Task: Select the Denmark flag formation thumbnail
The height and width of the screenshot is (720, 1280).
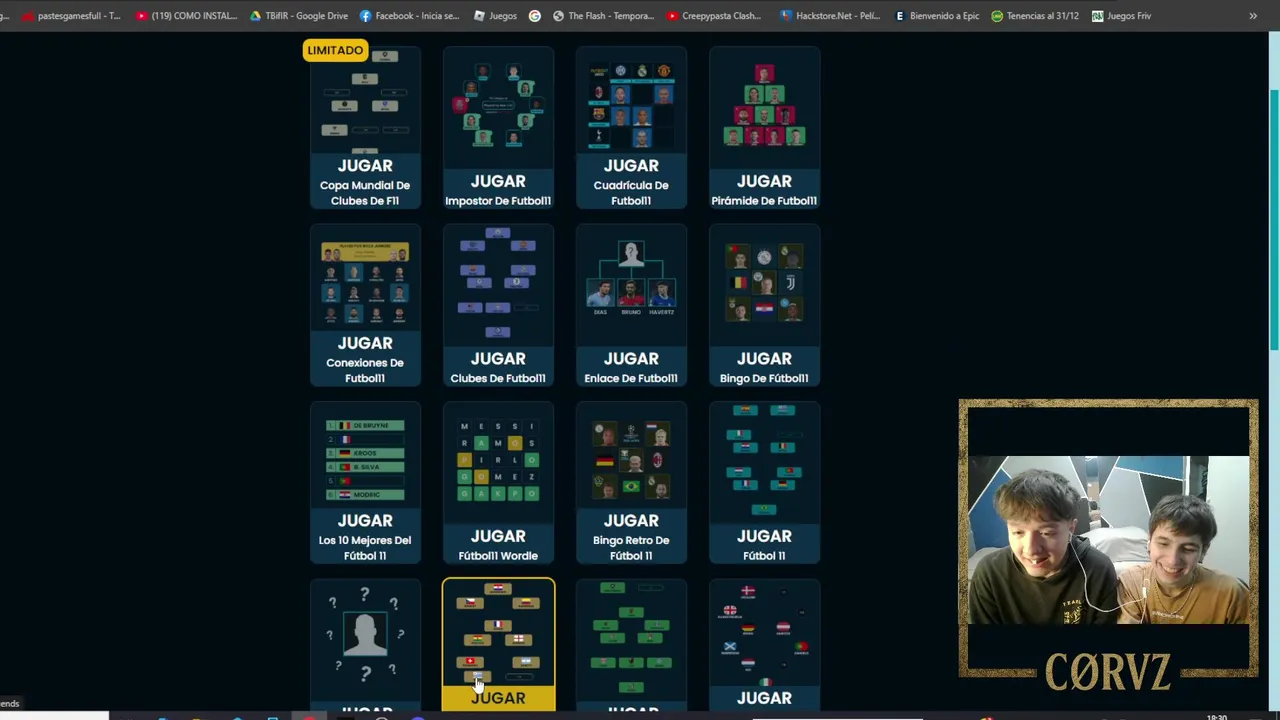Action: (x=764, y=634)
